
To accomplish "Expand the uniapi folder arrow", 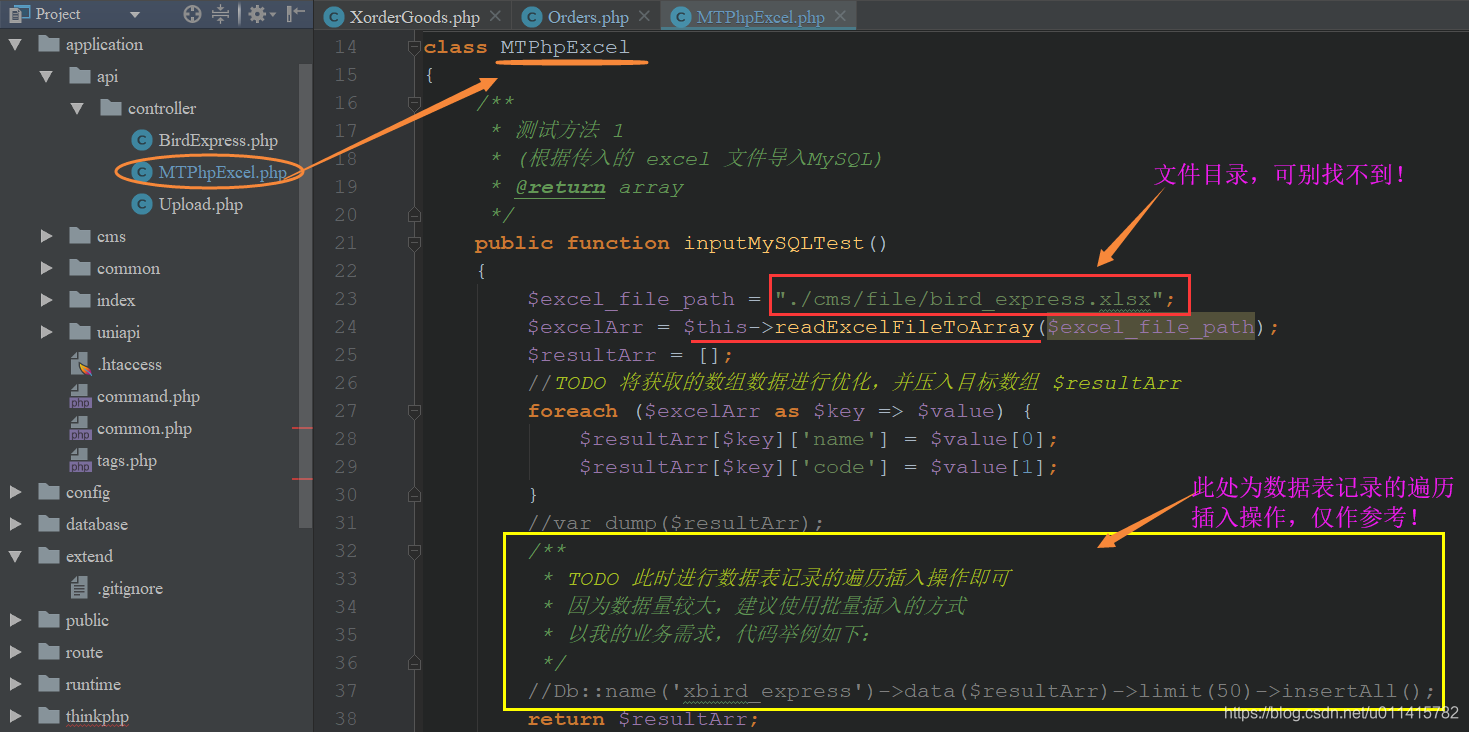I will (46, 332).
